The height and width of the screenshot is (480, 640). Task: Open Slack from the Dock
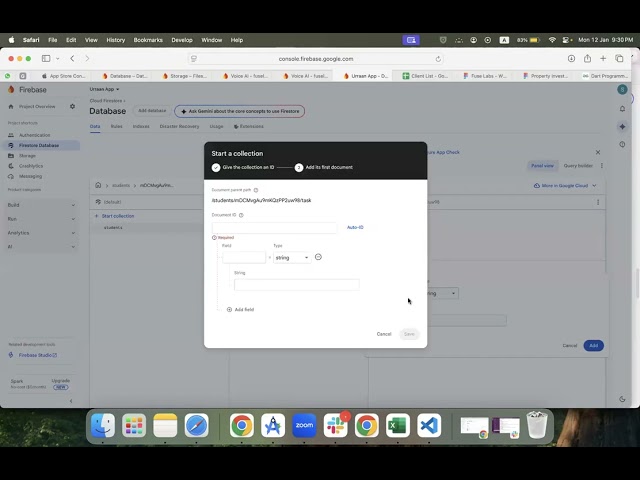(x=336, y=425)
